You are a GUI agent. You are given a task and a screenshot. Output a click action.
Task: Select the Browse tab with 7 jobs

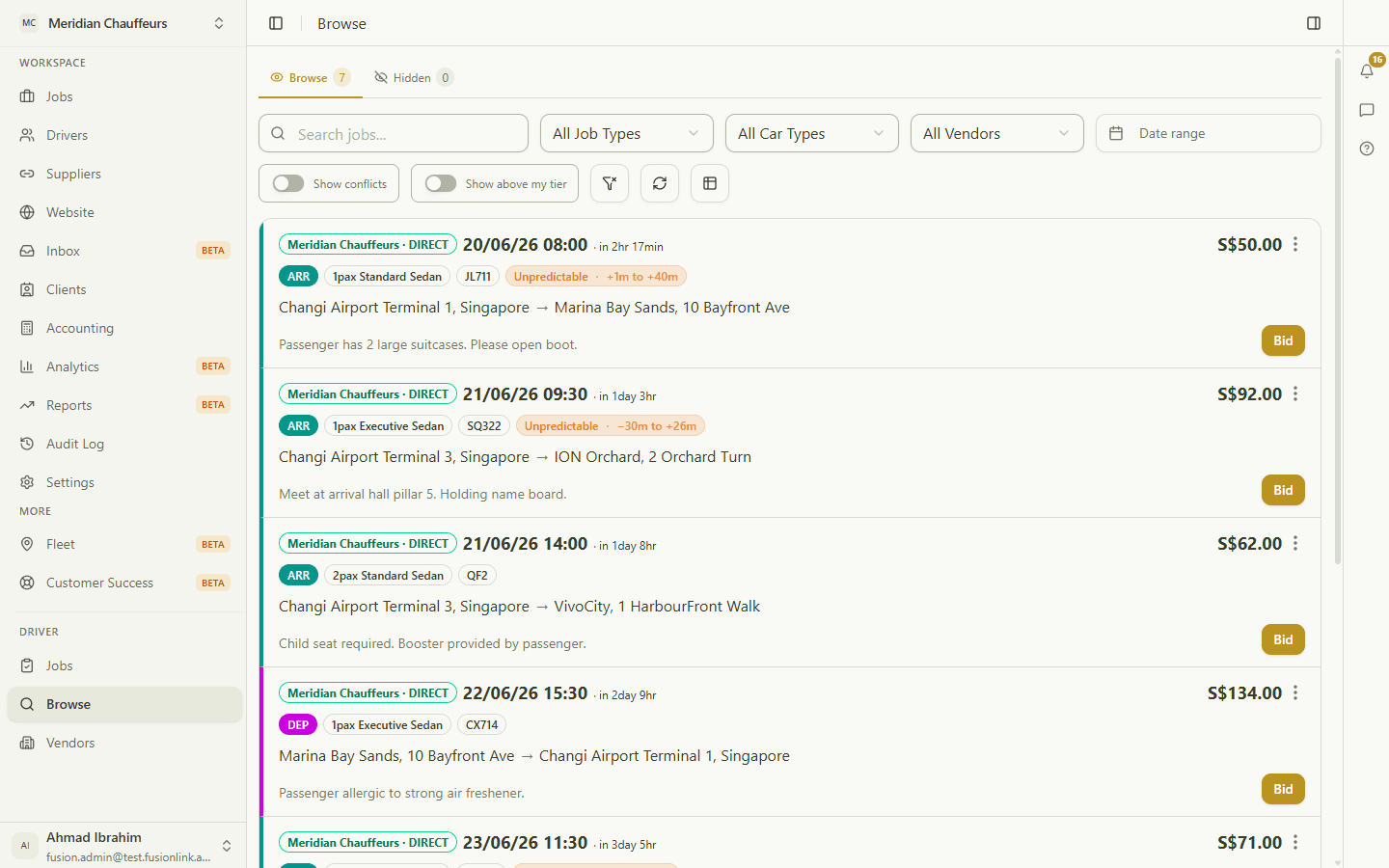point(311,78)
